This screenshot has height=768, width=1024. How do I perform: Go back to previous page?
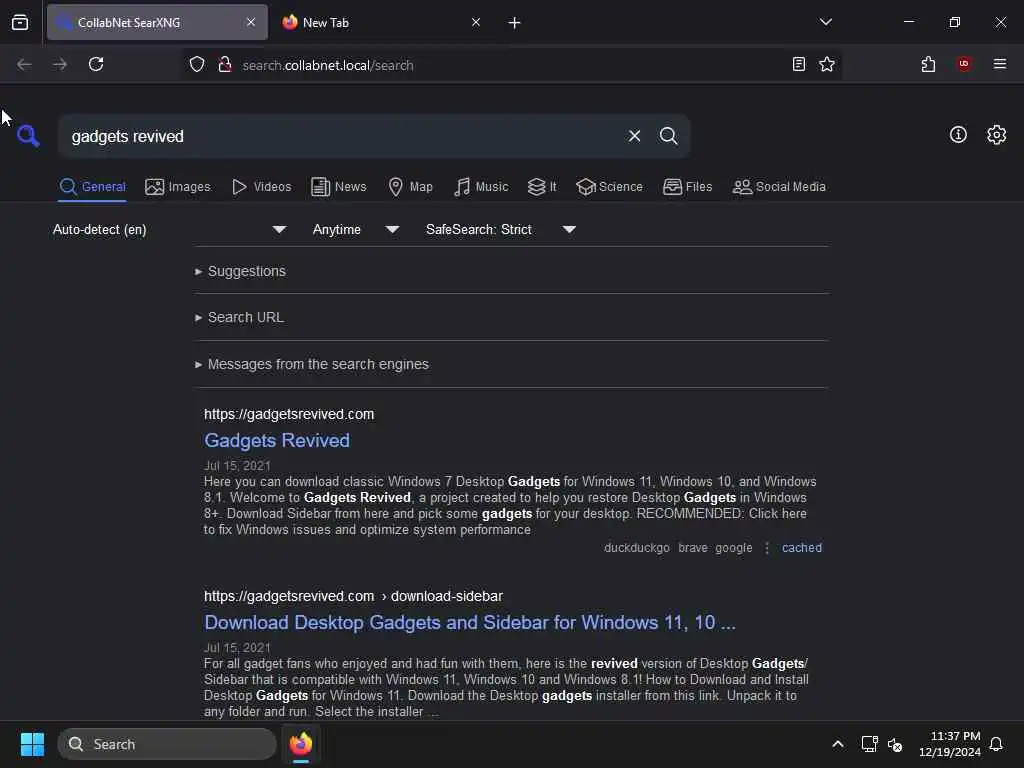pyautogui.click(x=24, y=64)
